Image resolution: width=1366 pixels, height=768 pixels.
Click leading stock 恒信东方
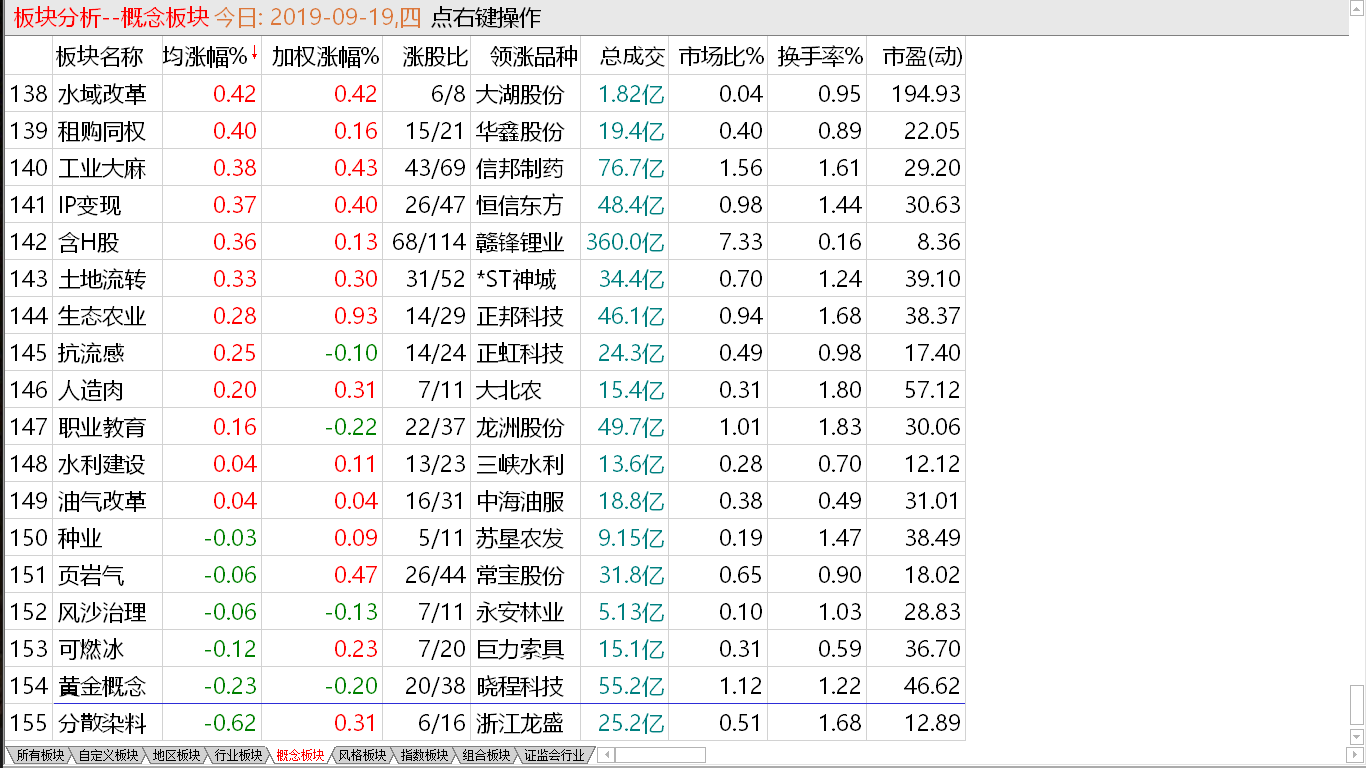point(520,205)
